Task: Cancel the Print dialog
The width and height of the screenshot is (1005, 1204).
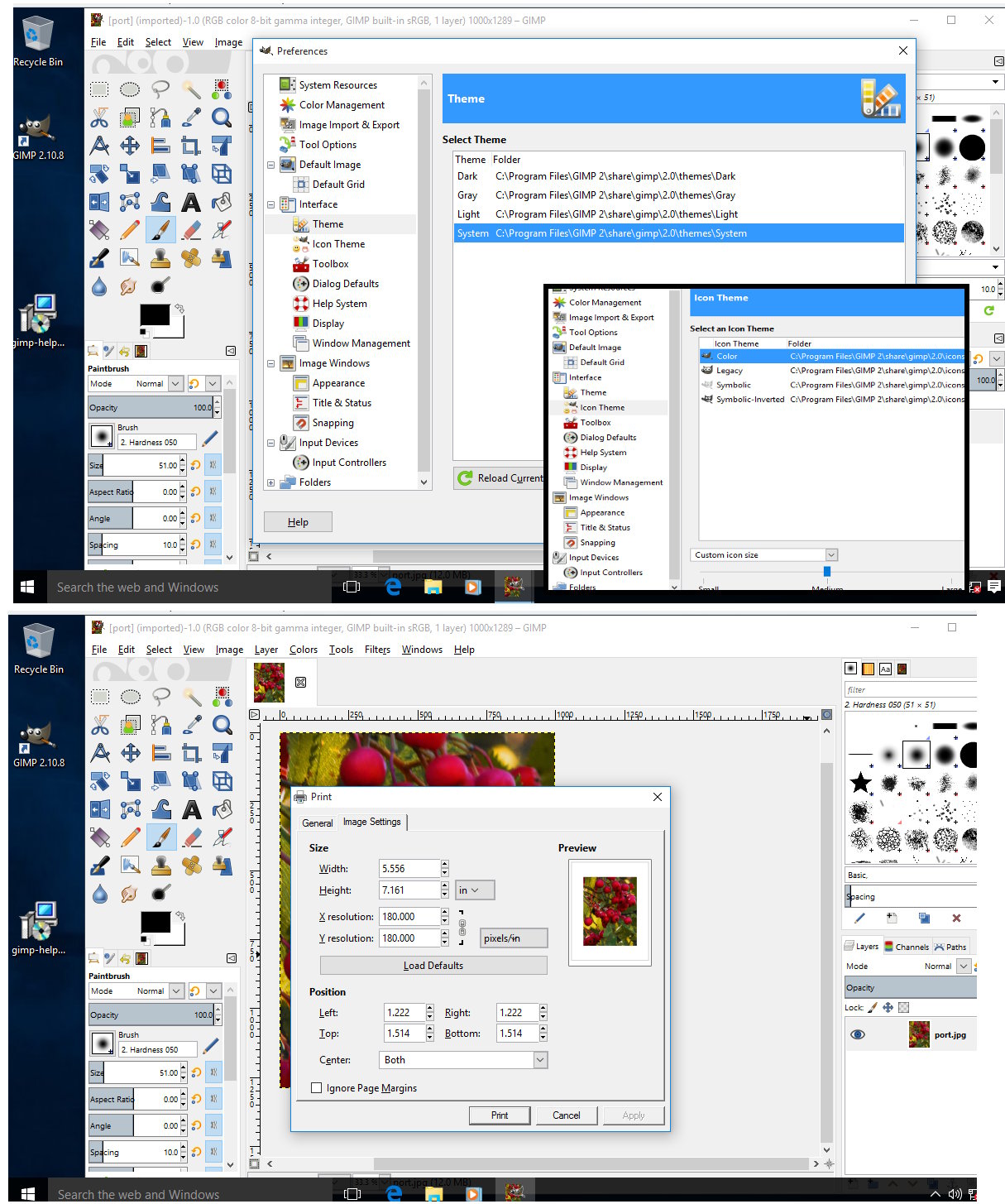Action: tap(567, 1115)
